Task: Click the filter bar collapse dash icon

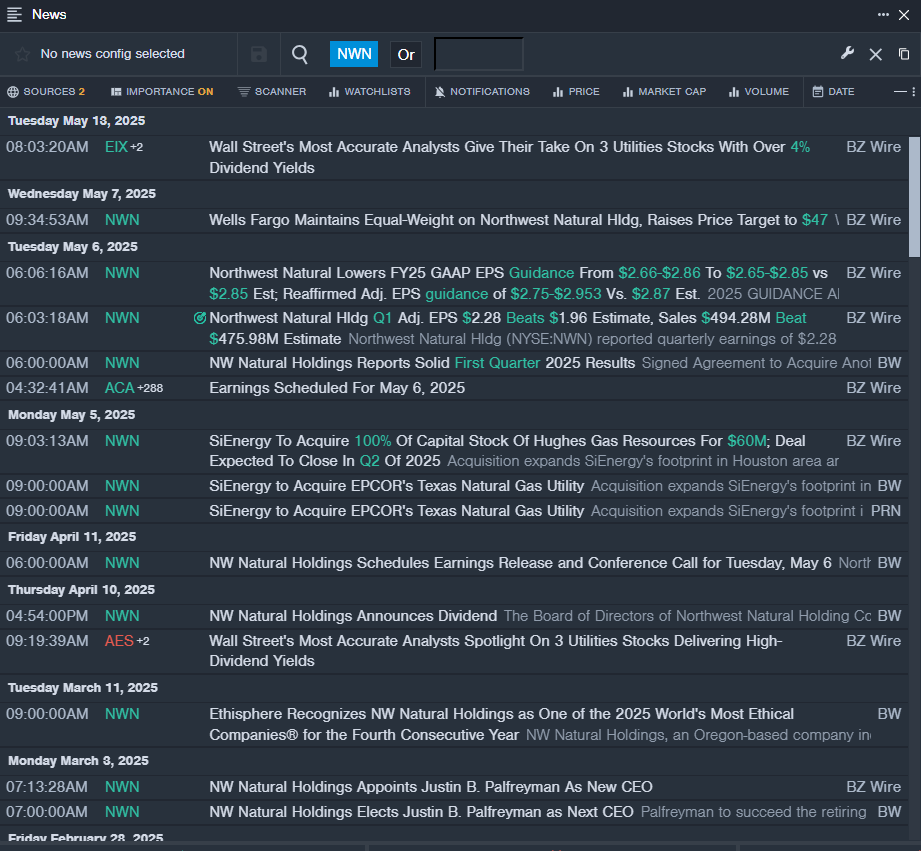Action: [900, 92]
